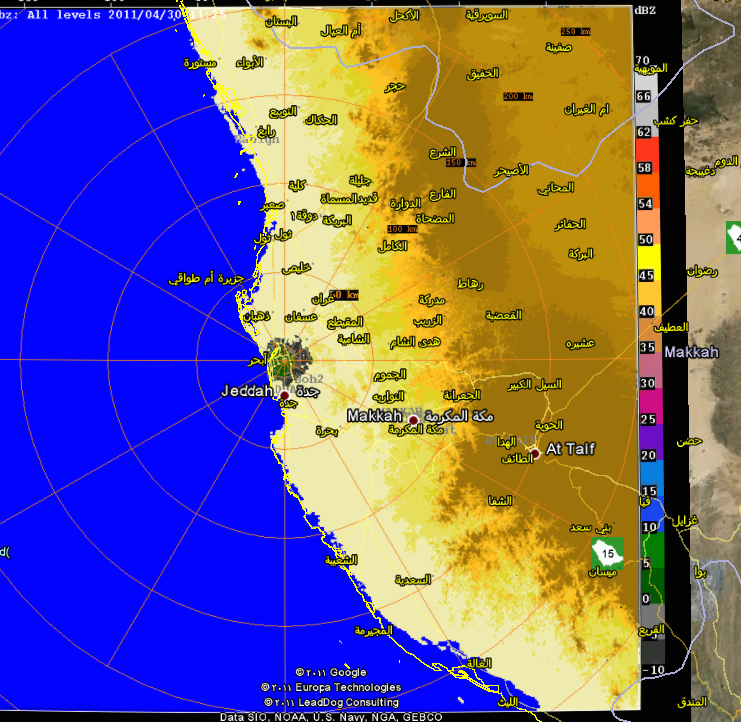This screenshot has width=741, height=722.
Task: Click the "حجر" town label
Action: [395, 86]
